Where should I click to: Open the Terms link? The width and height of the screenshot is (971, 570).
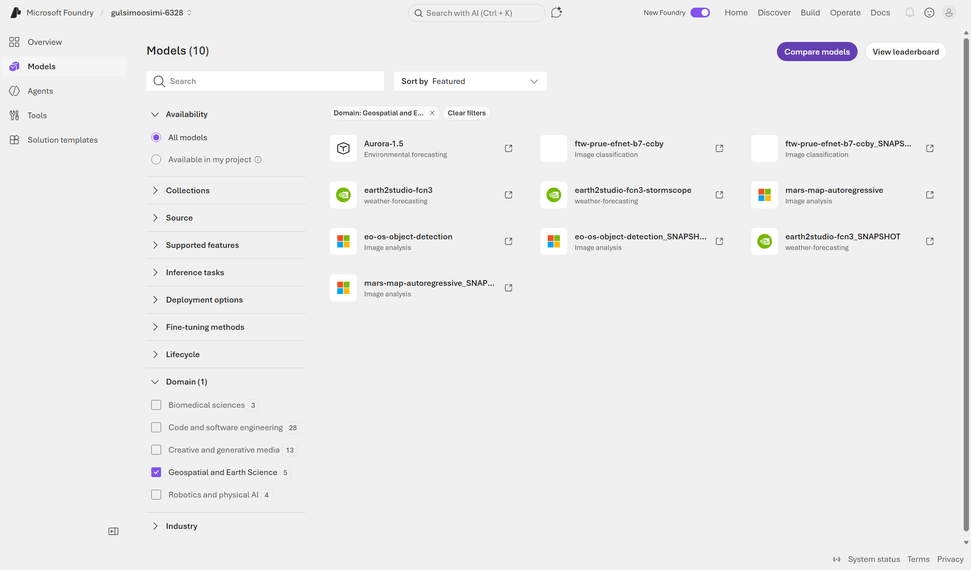(918, 559)
